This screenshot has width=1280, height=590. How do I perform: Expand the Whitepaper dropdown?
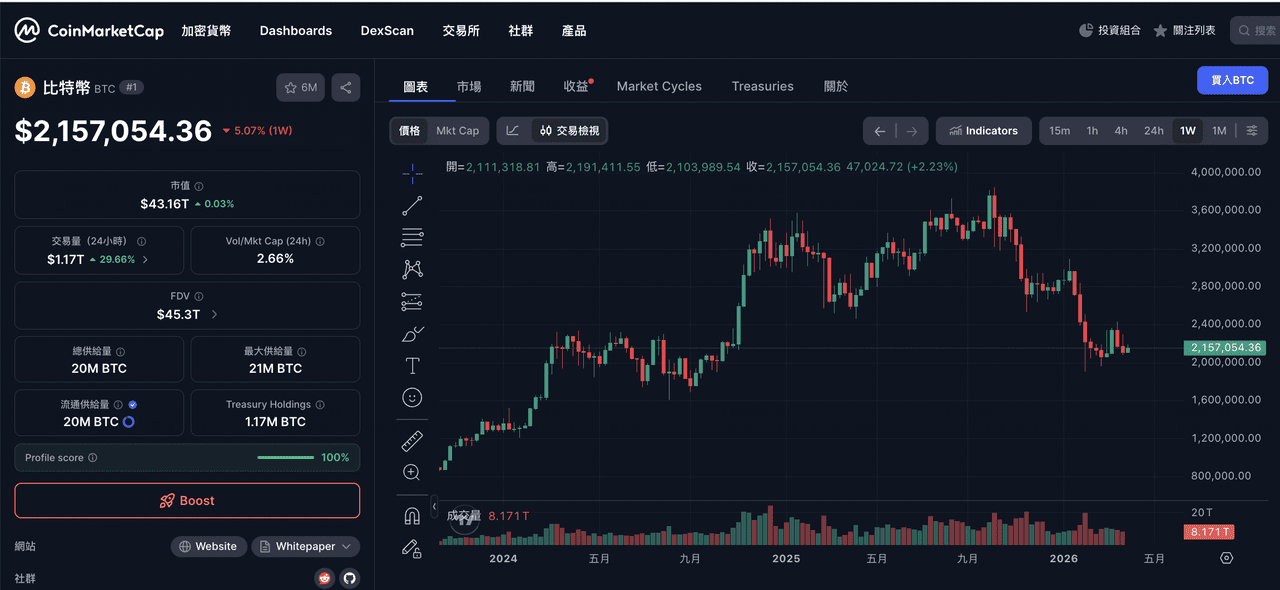(306, 547)
